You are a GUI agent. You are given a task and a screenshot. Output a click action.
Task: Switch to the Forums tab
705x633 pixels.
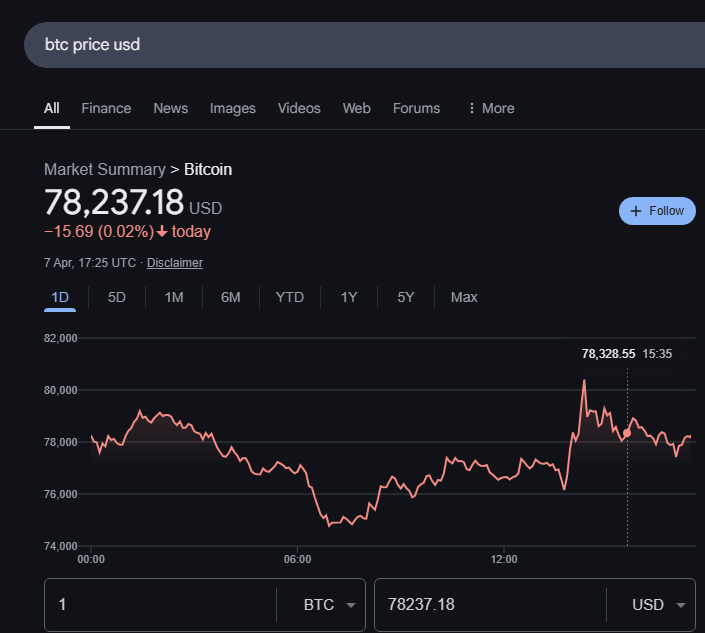pos(416,108)
